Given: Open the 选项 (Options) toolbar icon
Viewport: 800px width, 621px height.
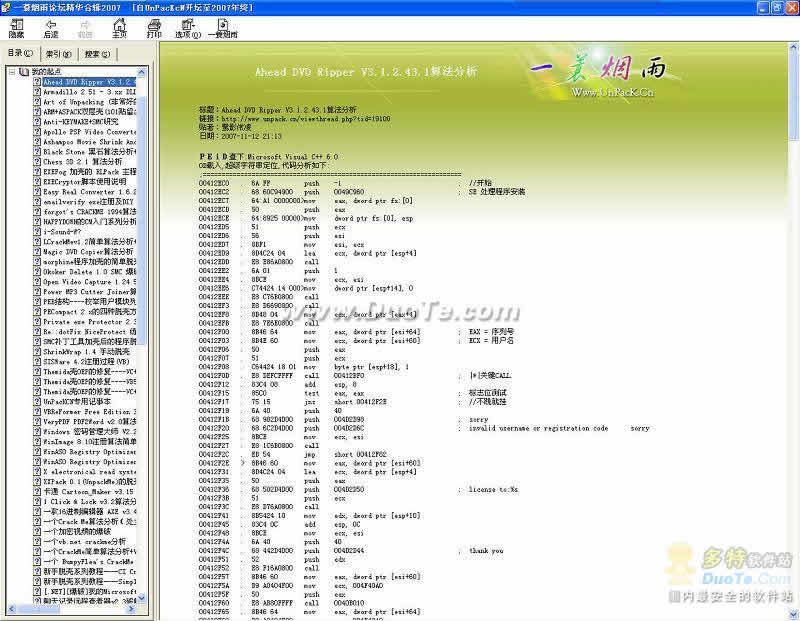Looking at the screenshot, I should [x=188, y=29].
